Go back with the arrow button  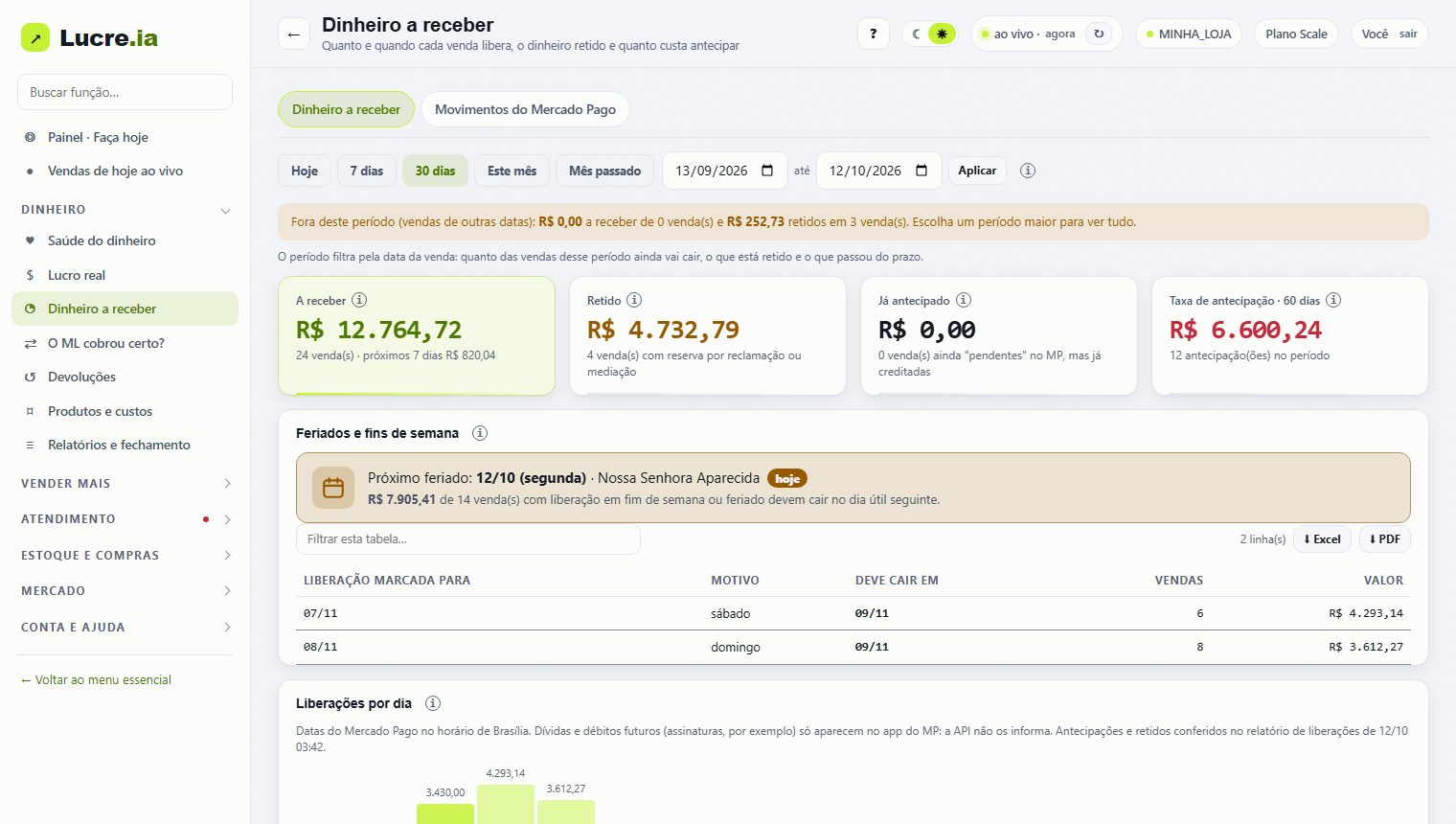[x=294, y=34]
